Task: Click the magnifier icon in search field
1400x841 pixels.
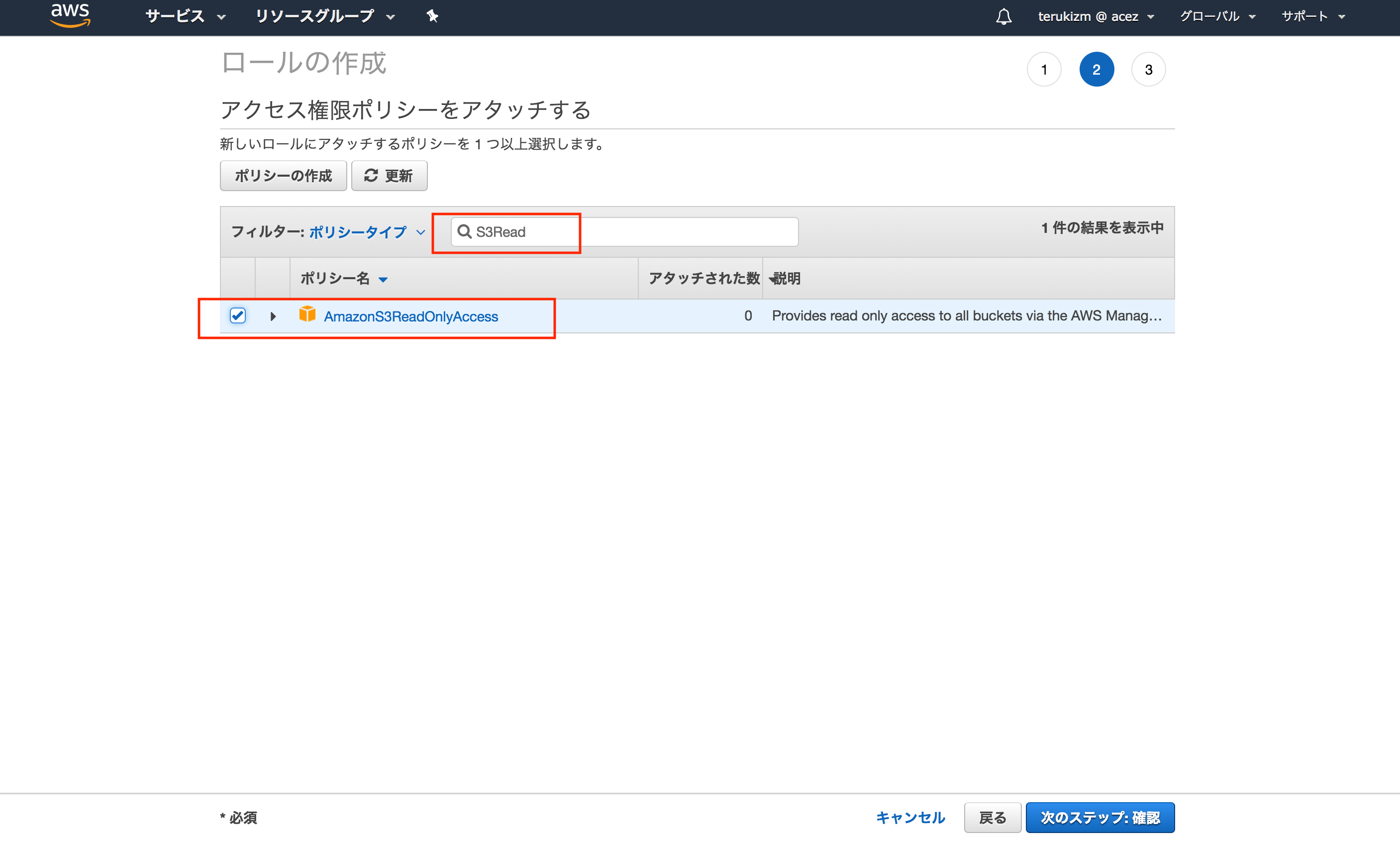Action: coord(465,231)
